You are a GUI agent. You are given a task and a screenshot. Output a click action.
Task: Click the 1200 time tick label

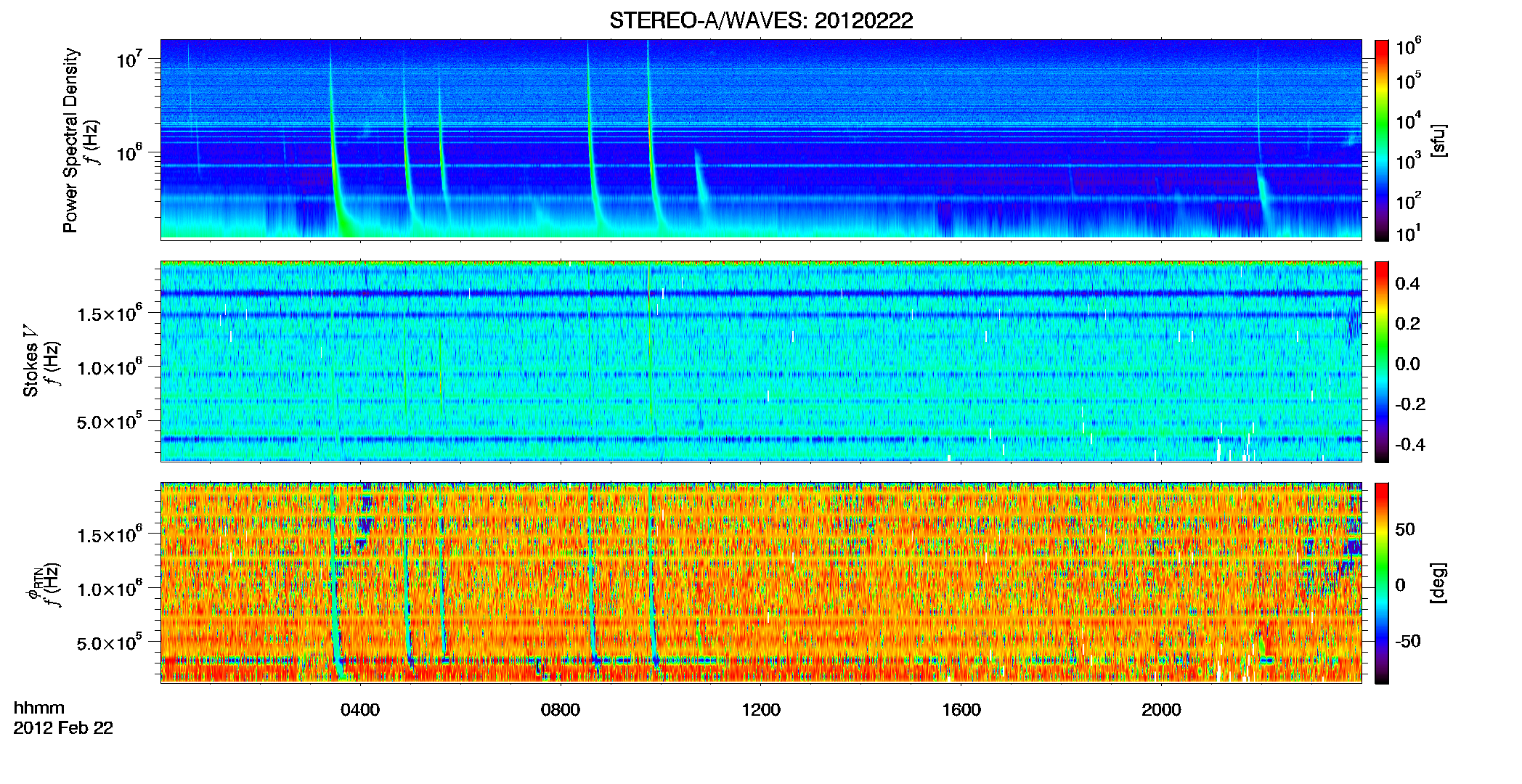761,710
